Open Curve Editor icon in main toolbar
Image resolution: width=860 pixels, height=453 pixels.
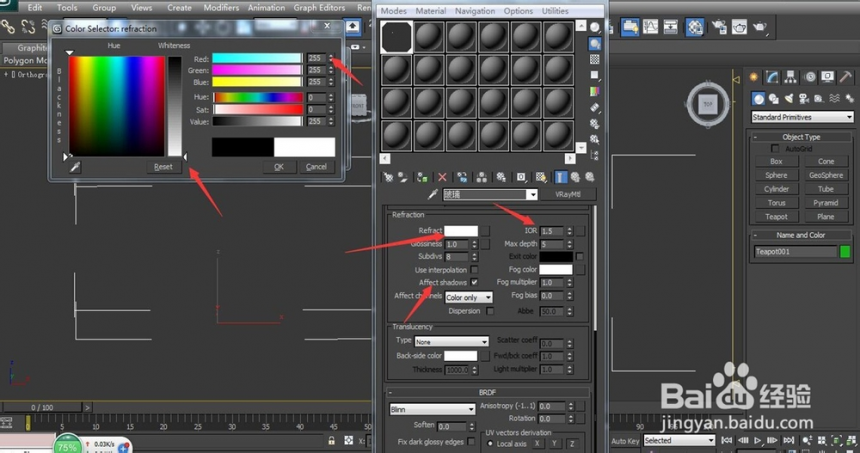tap(650, 26)
